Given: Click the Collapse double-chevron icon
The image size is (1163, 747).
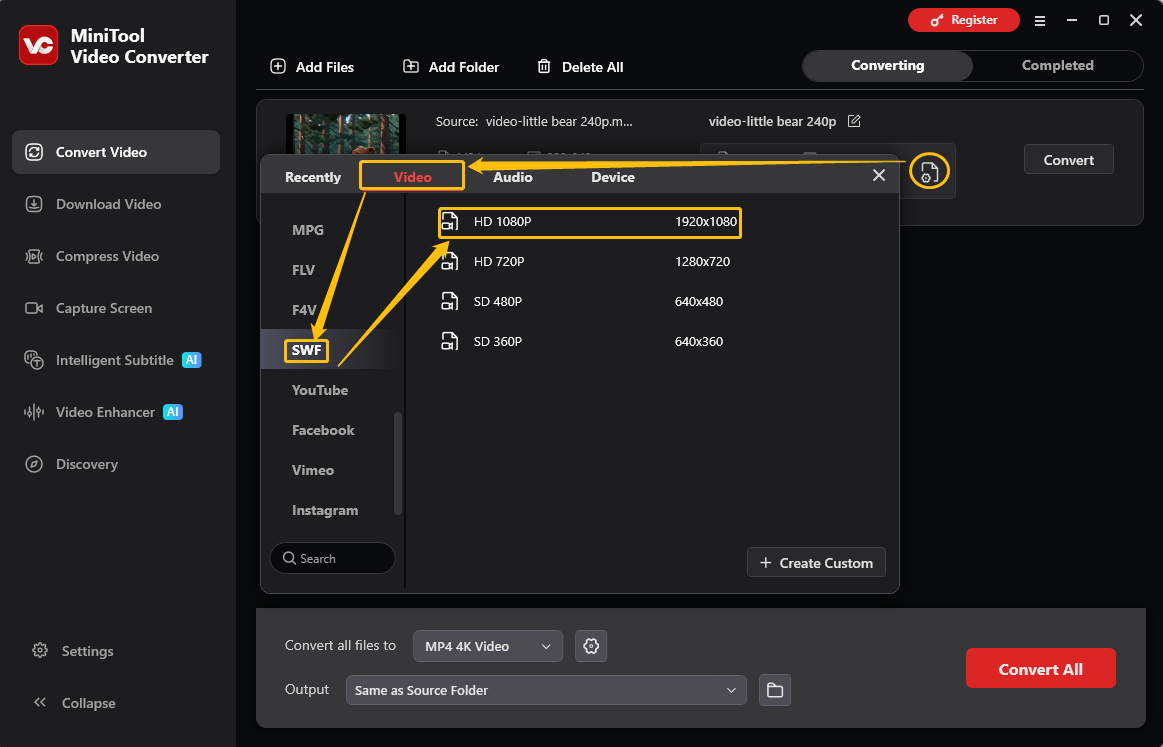Looking at the screenshot, I should click(40, 702).
